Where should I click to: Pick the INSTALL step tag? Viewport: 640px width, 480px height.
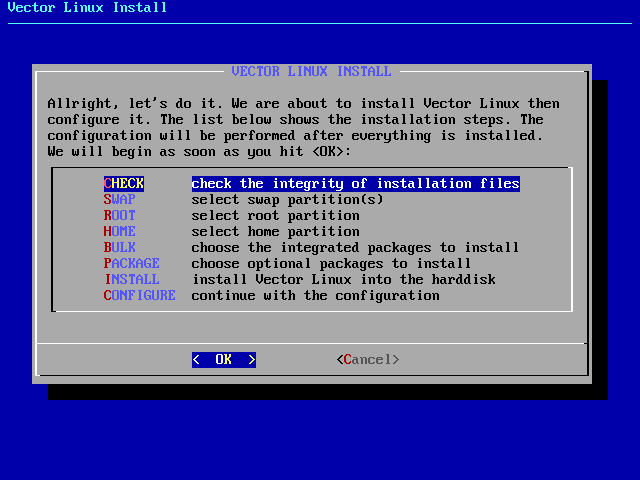tap(131, 280)
